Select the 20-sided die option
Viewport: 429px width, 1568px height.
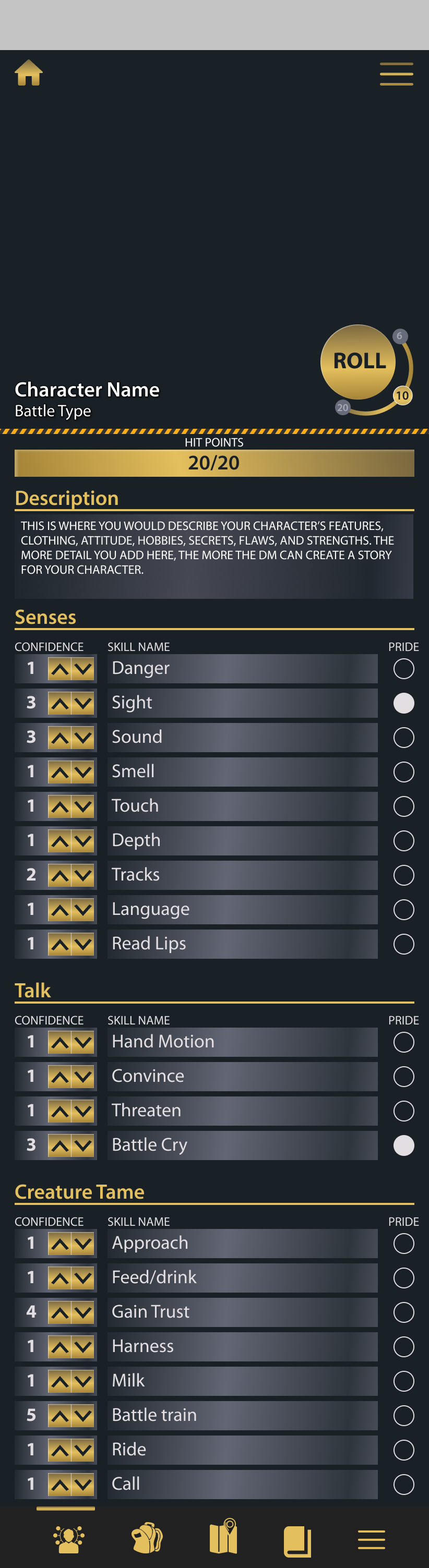[x=342, y=407]
